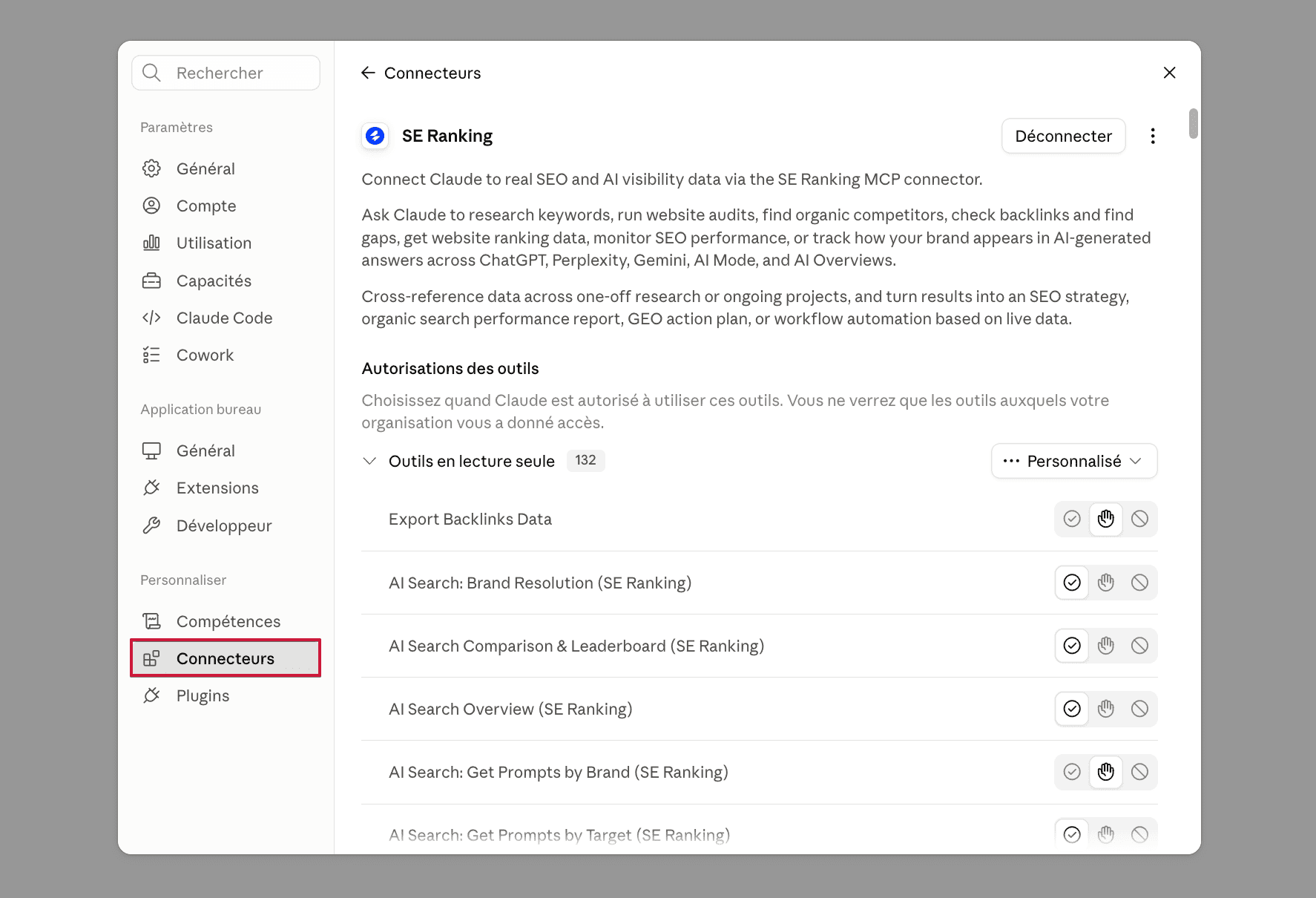Click the SE Ranking connector title
Viewport: 1316px width, 898px height.
[x=447, y=136]
